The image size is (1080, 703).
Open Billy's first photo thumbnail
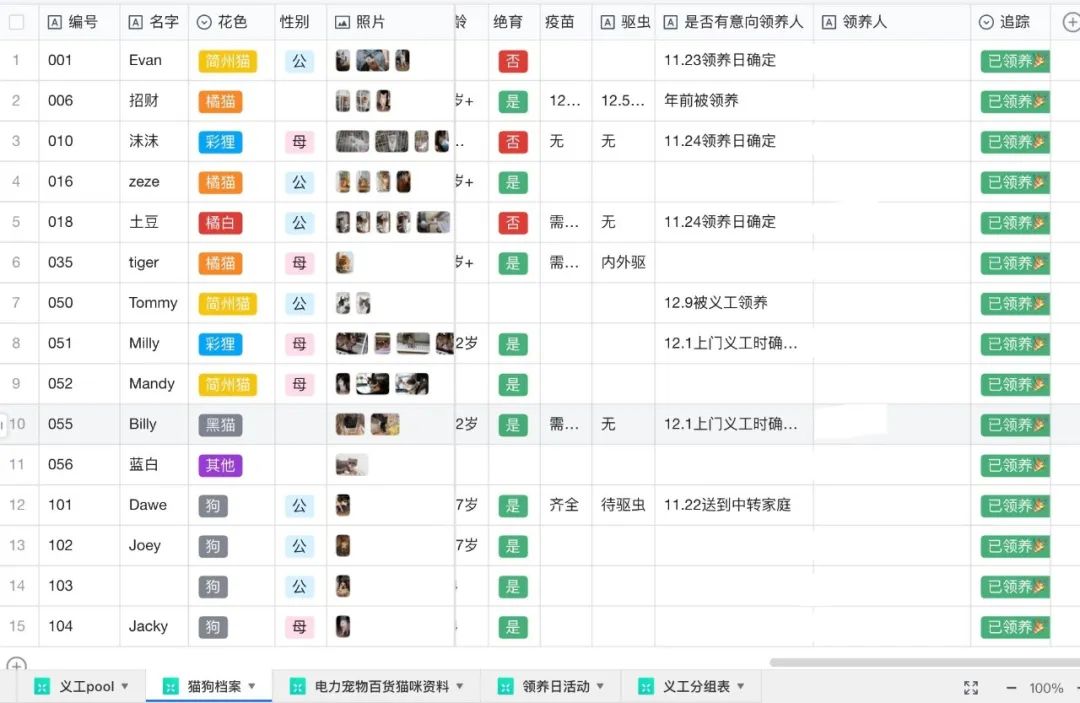[350, 424]
